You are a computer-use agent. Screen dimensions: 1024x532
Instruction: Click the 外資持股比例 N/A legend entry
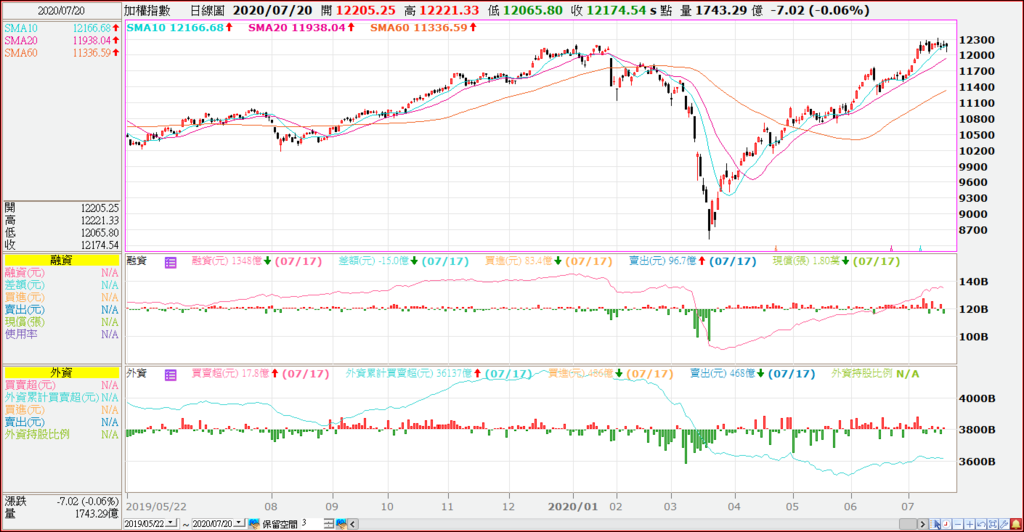pos(875,374)
